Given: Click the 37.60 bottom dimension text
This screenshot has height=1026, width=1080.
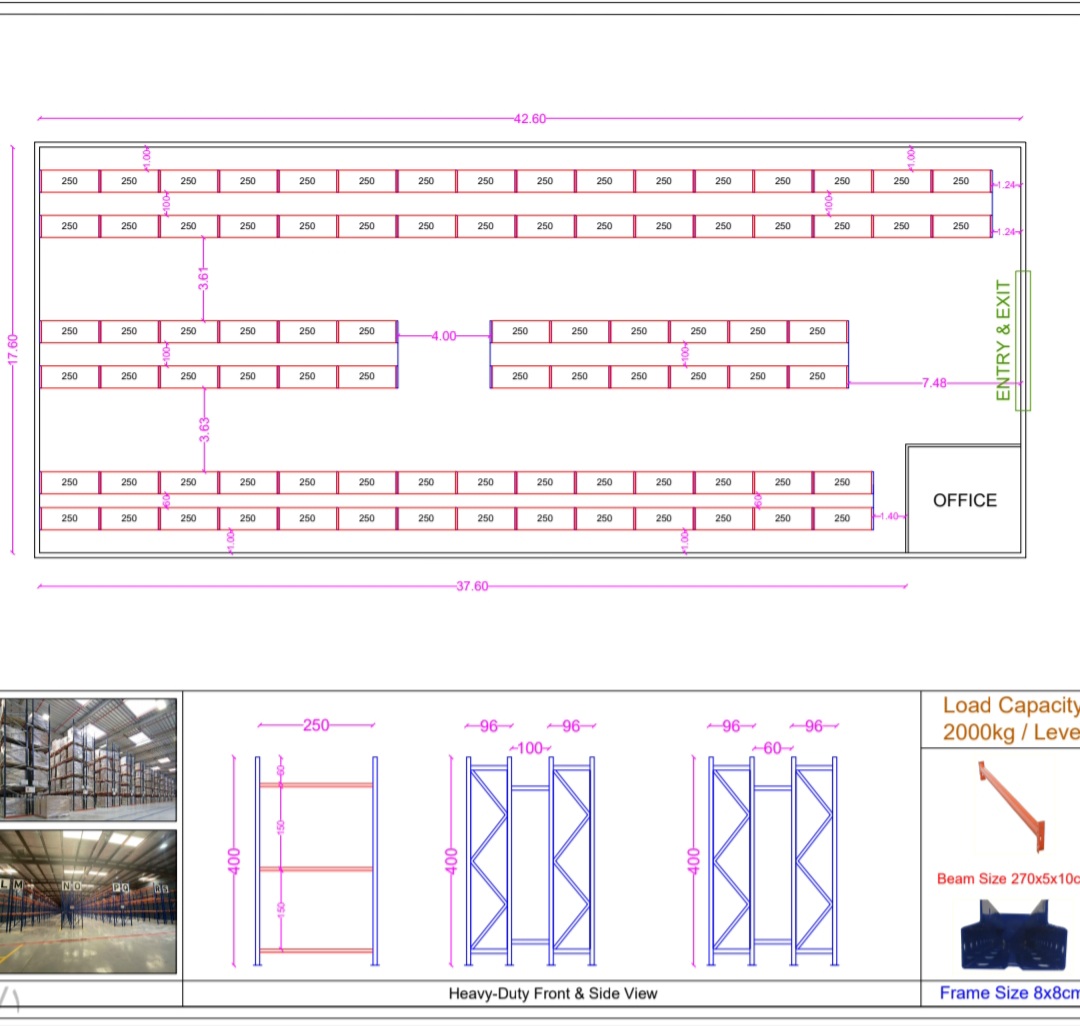Looking at the screenshot, I should [472, 587].
